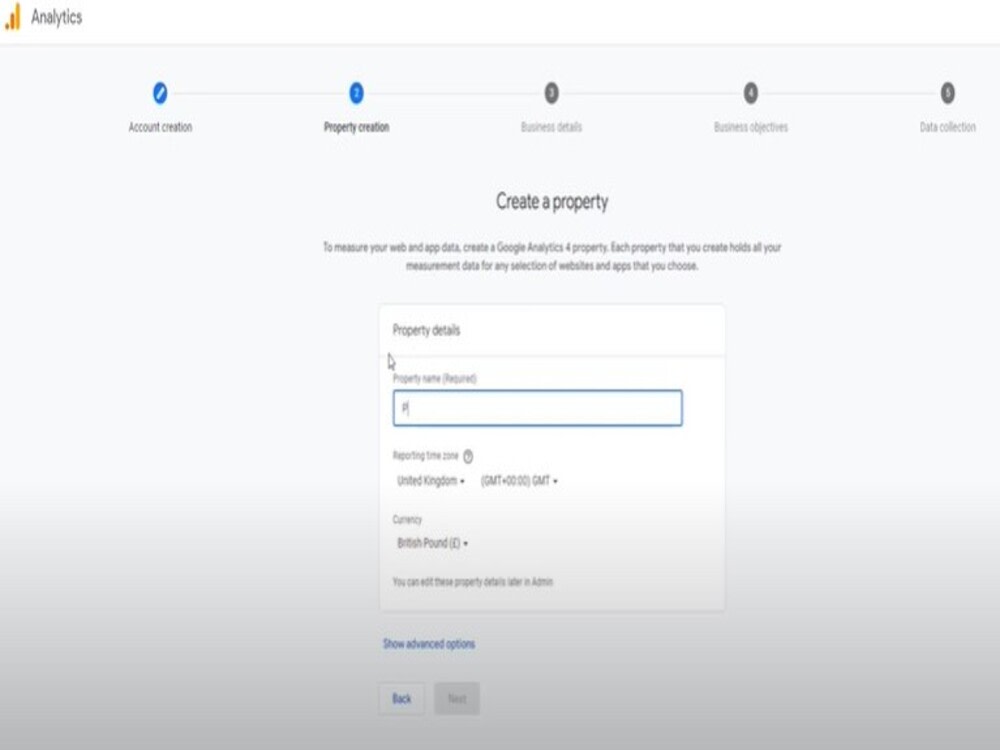Viewport: 1000px width, 750px height.
Task: Click Show advanced options link
Action: coord(429,644)
